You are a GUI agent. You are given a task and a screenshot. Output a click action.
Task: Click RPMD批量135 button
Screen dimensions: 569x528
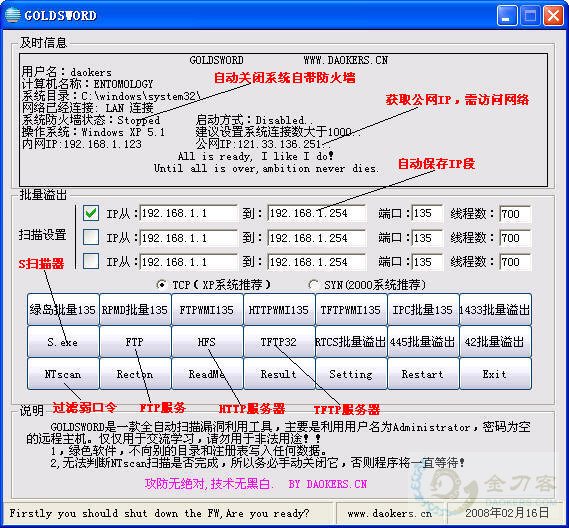135,310
